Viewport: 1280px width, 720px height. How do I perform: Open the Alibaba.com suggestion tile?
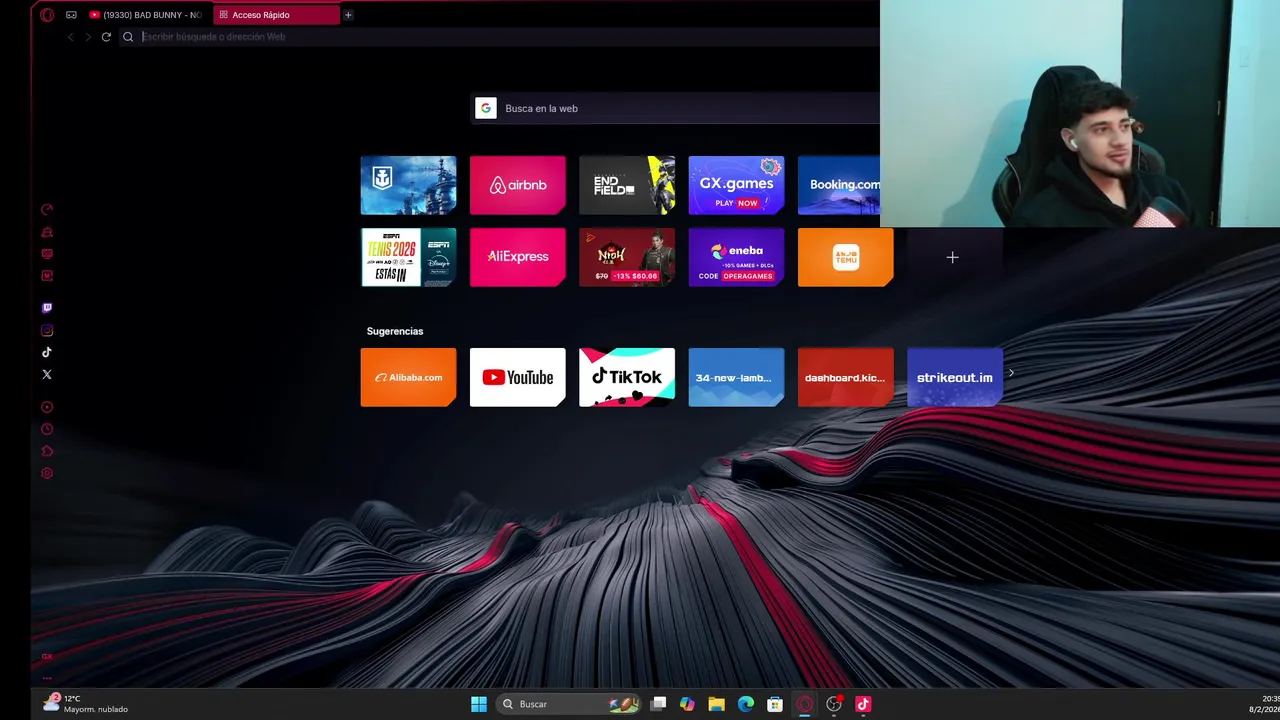point(408,377)
